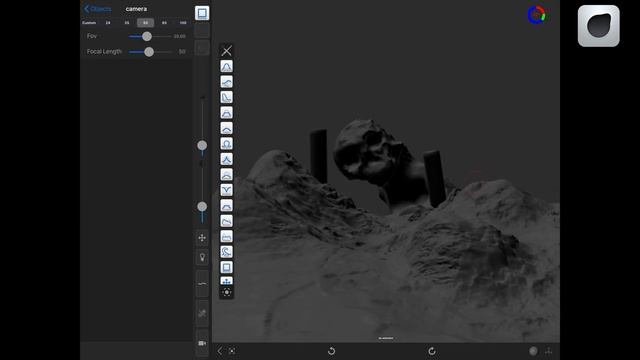Select the V-shaped crease brush
This screenshot has width=640, height=360.
[x=227, y=190]
